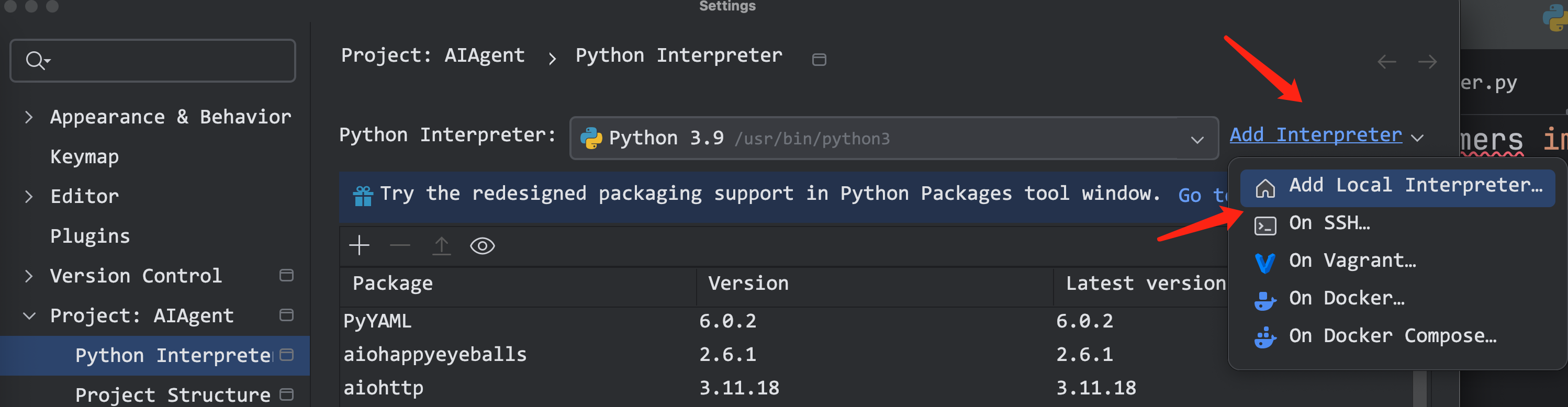The height and width of the screenshot is (407, 1568).
Task: Select On Docker Compose menu entry
Action: click(1392, 336)
